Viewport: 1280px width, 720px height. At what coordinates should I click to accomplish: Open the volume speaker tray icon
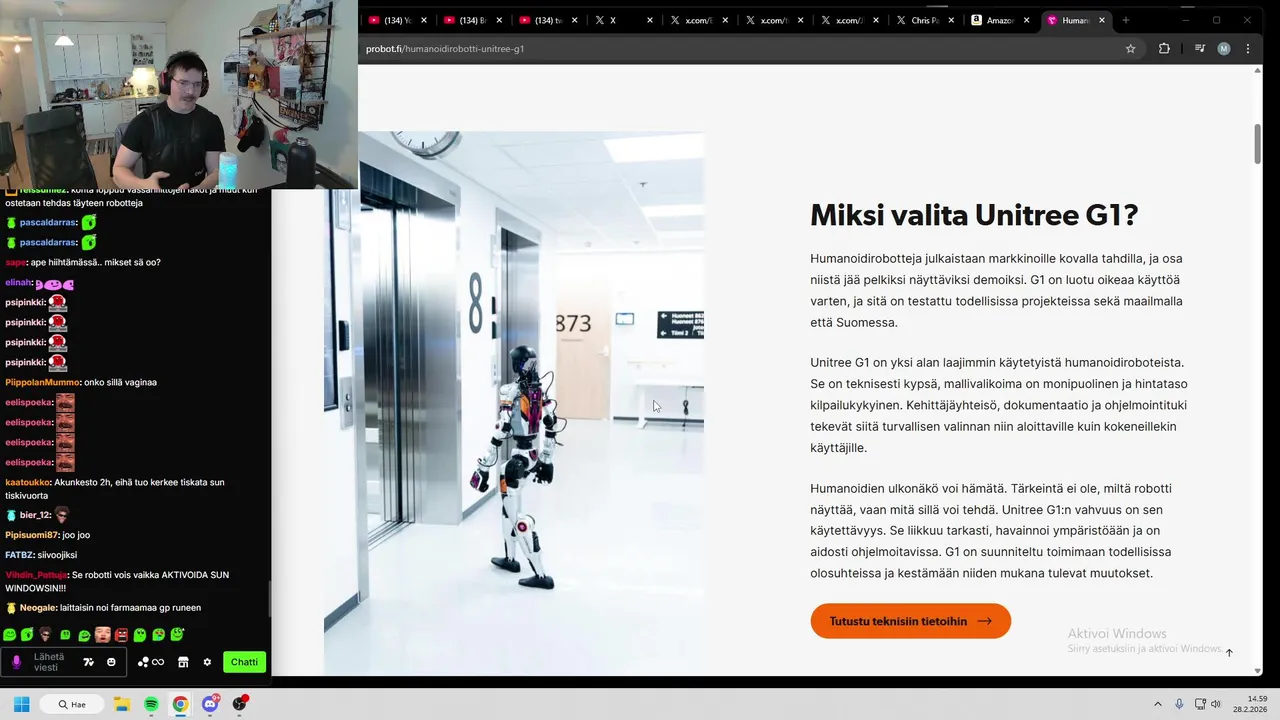pyautogui.click(x=1216, y=704)
